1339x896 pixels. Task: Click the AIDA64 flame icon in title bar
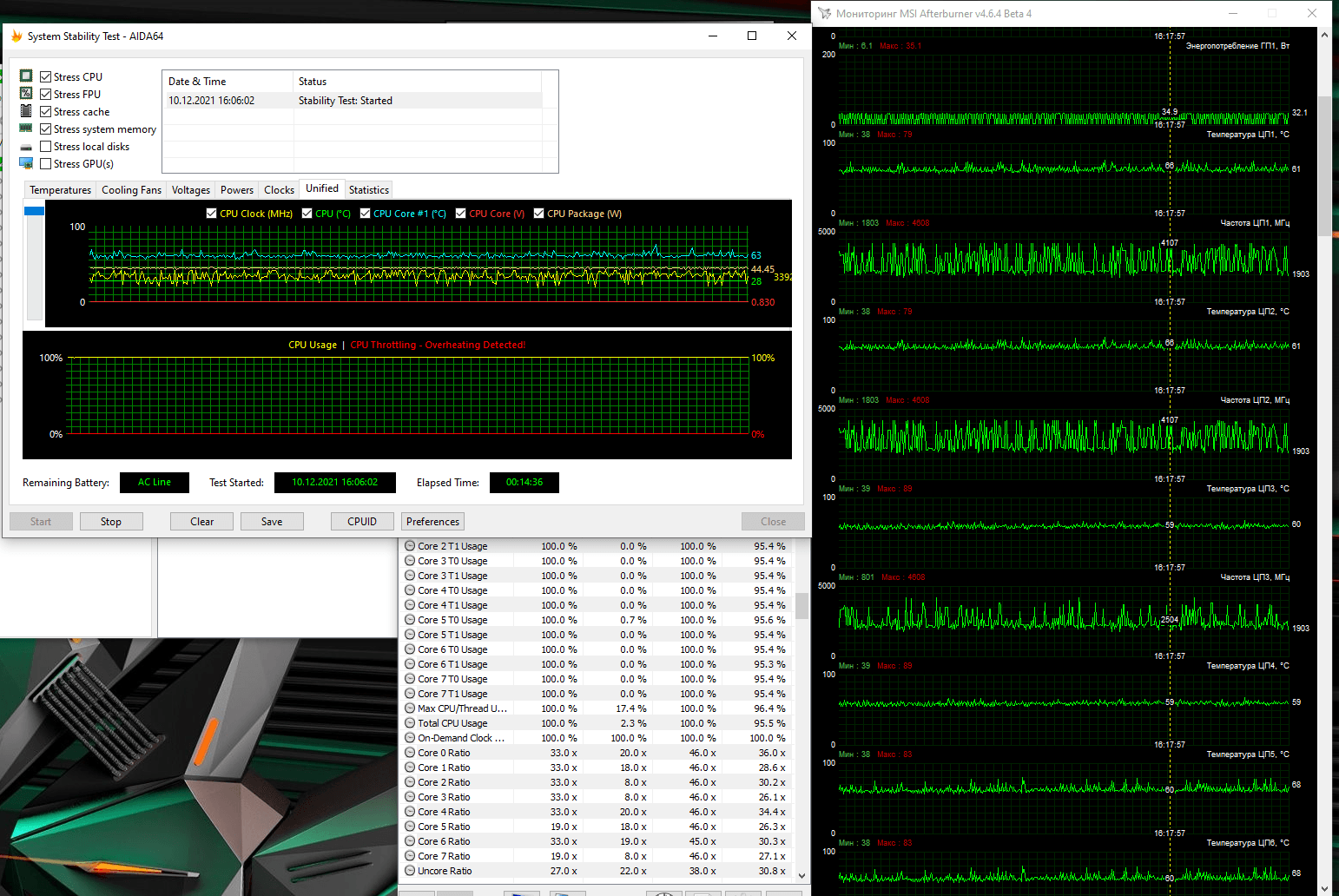16,36
